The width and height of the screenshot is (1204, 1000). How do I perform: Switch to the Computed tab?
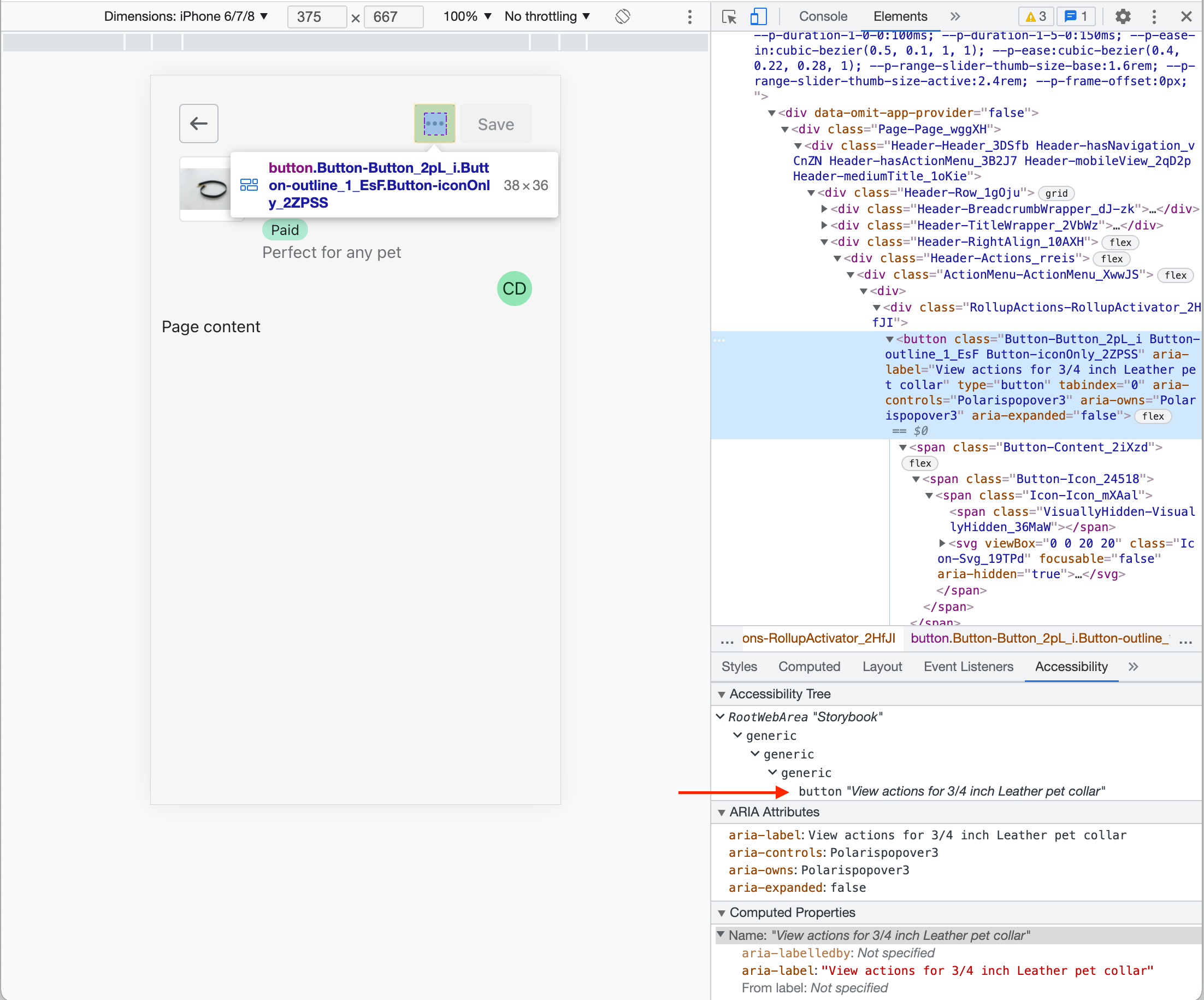click(809, 666)
